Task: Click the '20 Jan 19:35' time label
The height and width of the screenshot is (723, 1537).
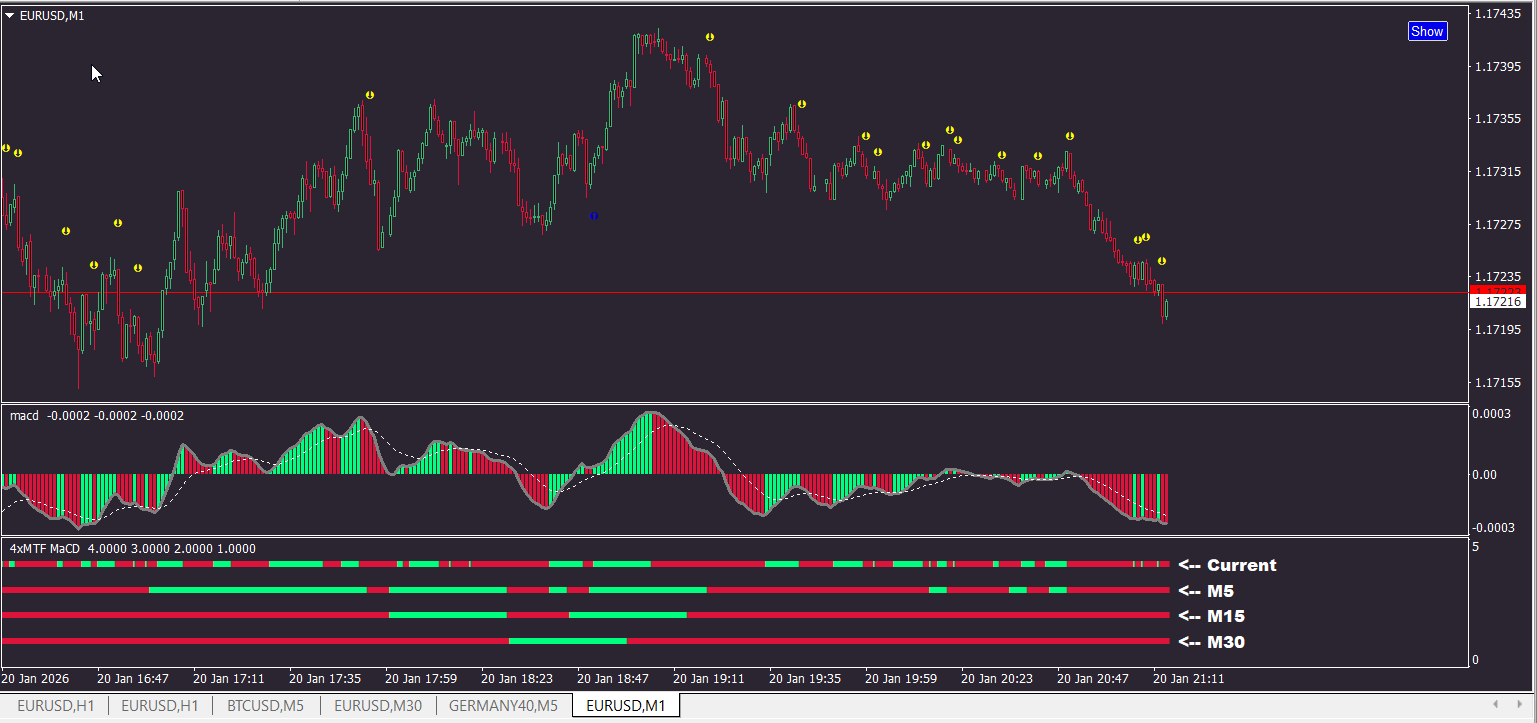Action: click(805, 678)
